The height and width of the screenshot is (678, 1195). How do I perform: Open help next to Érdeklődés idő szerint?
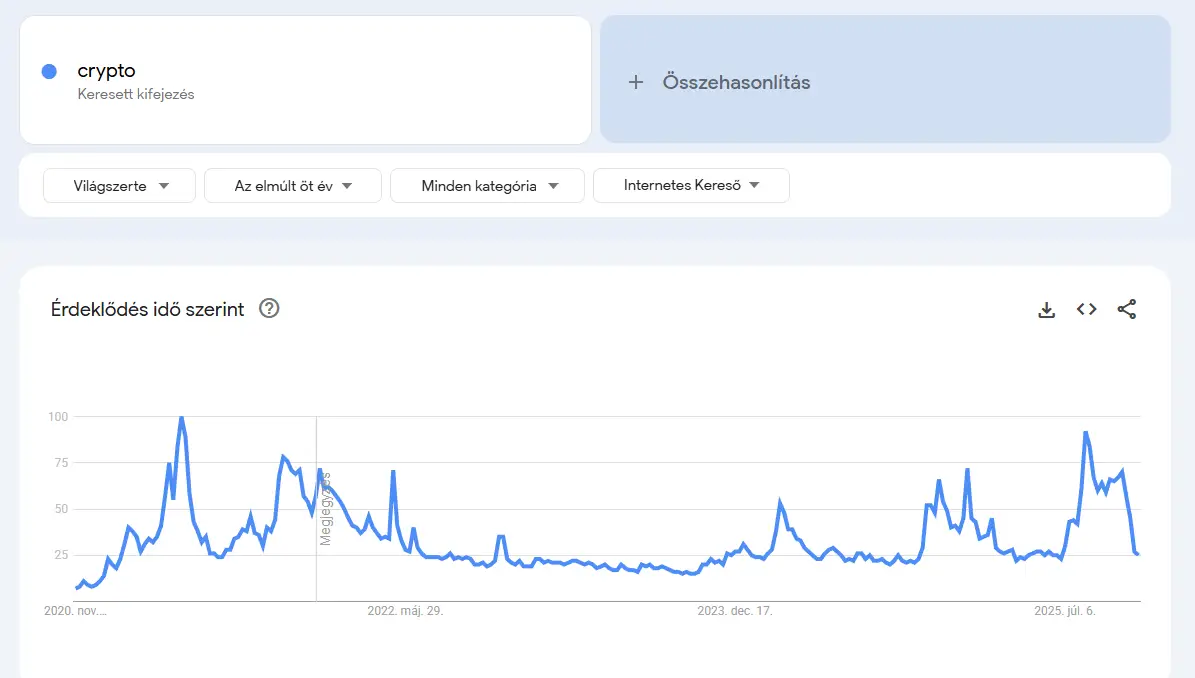tap(269, 309)
